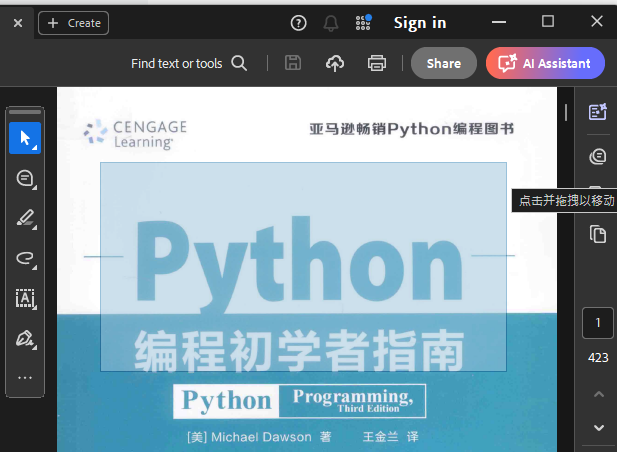Screen dimensions: 617x452
Task: Open the Help question mark icon
Action: (298, 23)
